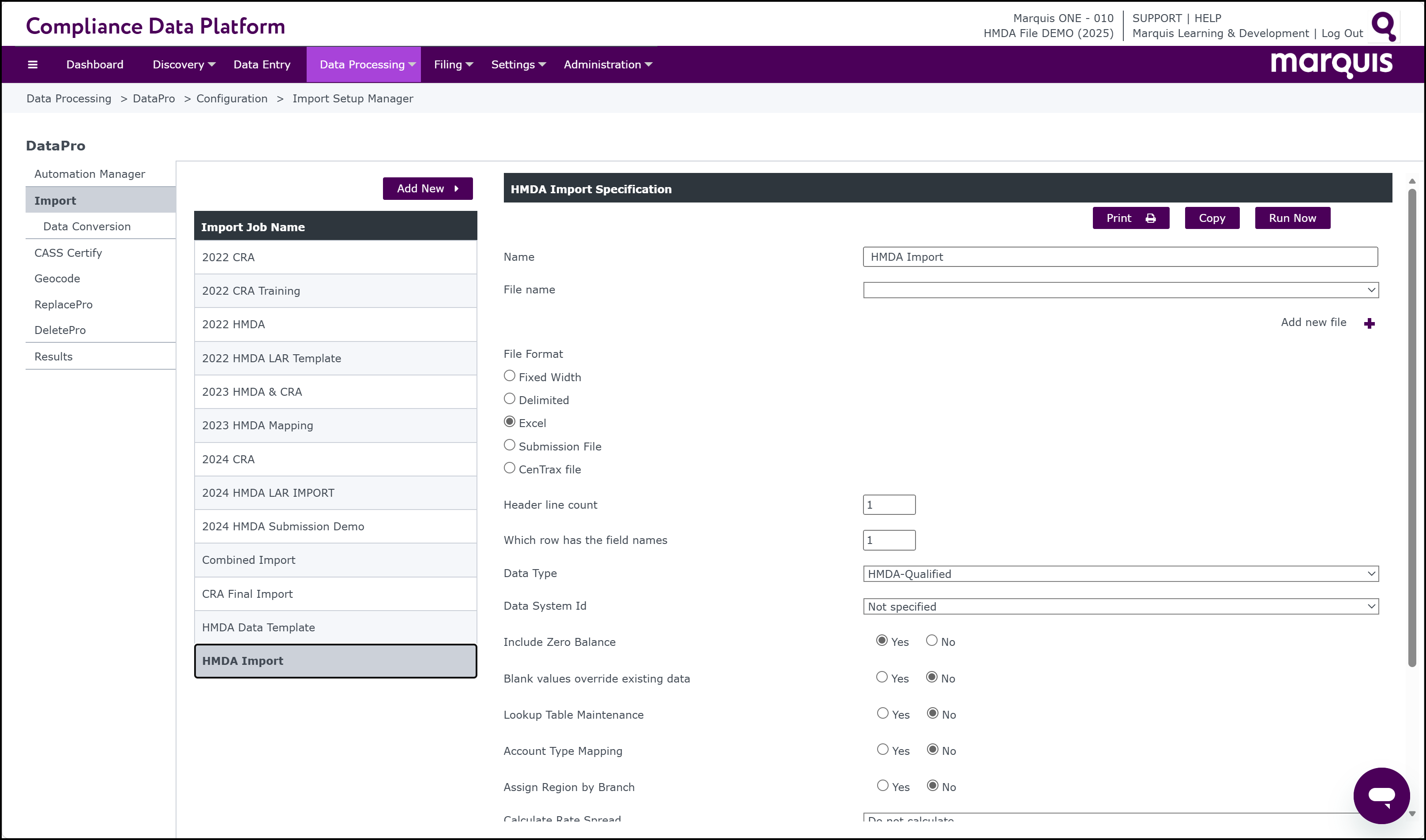Open Automation Manager in the DataPro sidebar

(90, 174)
